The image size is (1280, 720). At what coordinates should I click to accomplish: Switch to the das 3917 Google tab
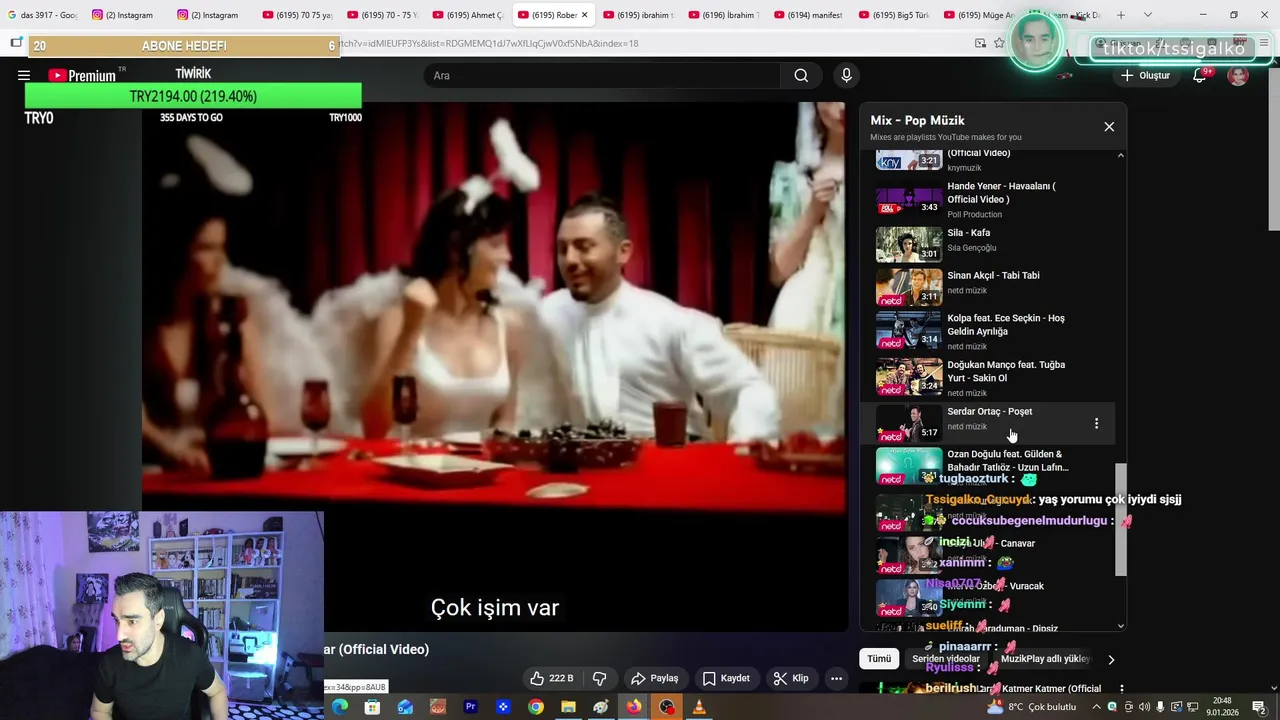42,15
